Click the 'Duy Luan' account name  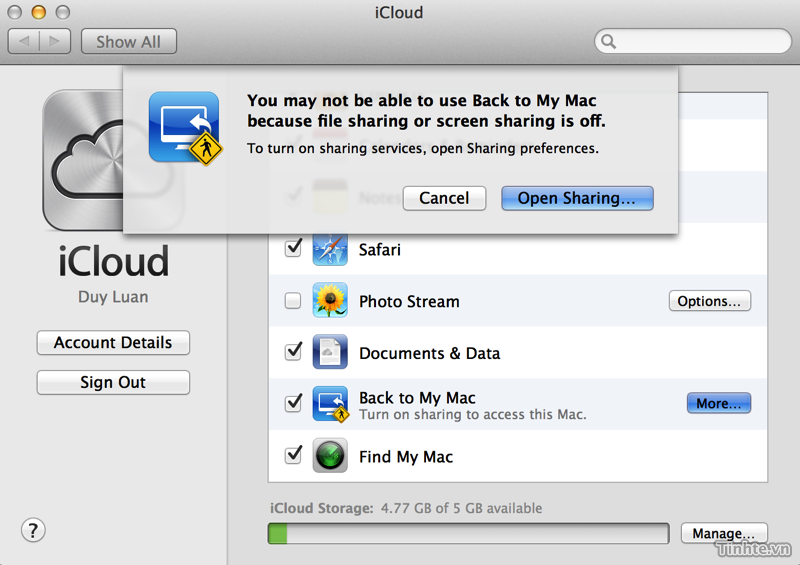point(113,297)
